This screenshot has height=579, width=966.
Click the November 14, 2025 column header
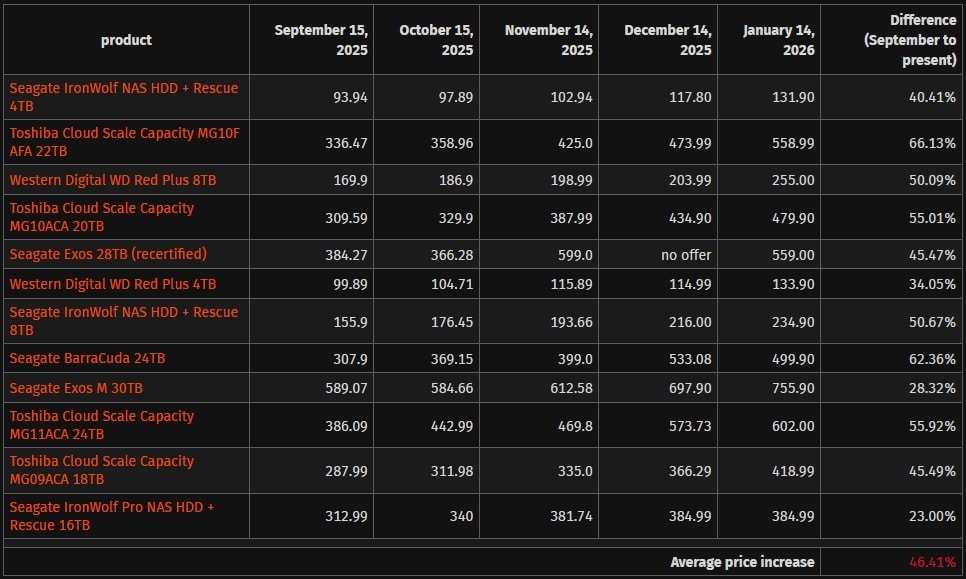(549, 40)
